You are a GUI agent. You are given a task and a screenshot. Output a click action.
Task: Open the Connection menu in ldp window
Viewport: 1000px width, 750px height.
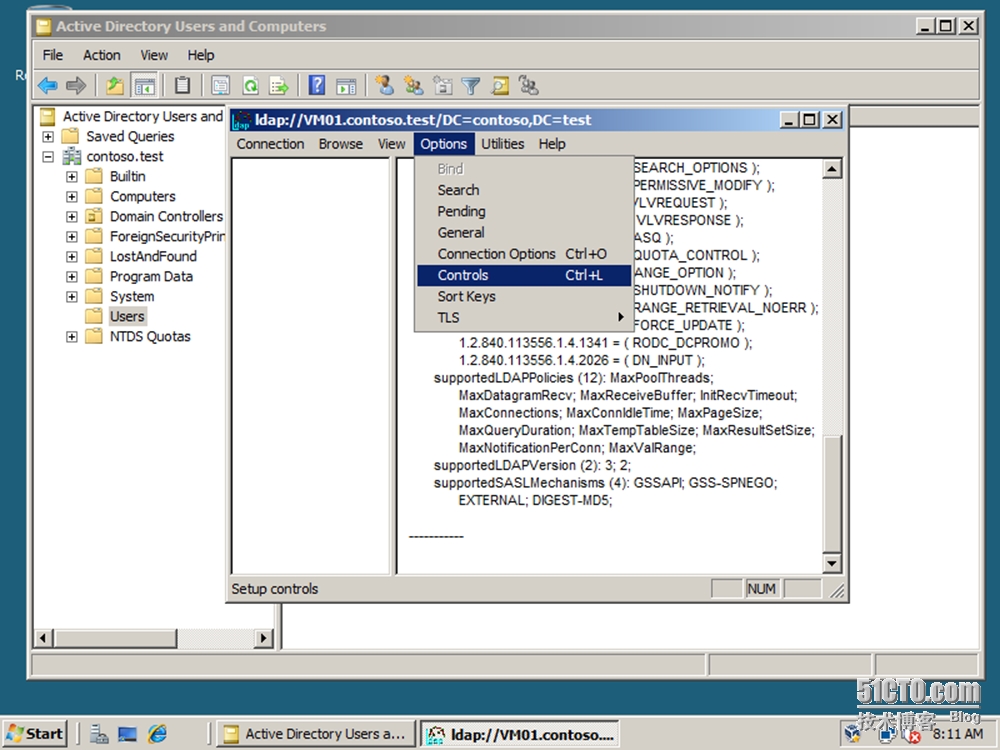(270, 144)
